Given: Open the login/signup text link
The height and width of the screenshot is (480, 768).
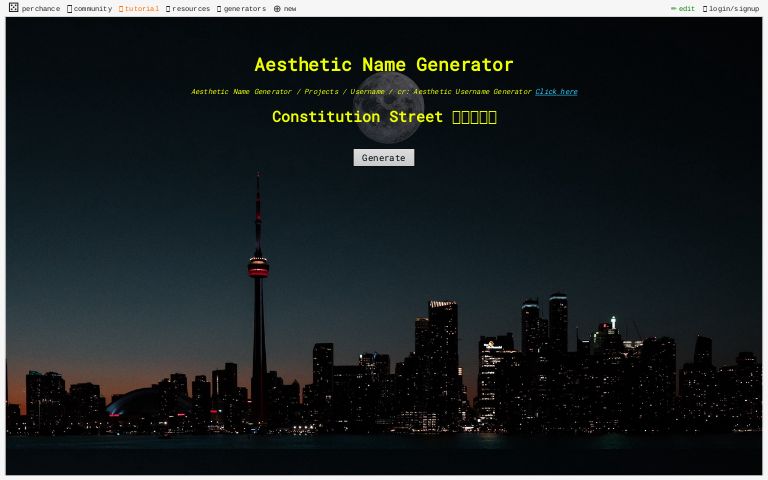Looking at the screenshot, I should tap(734, 9).
